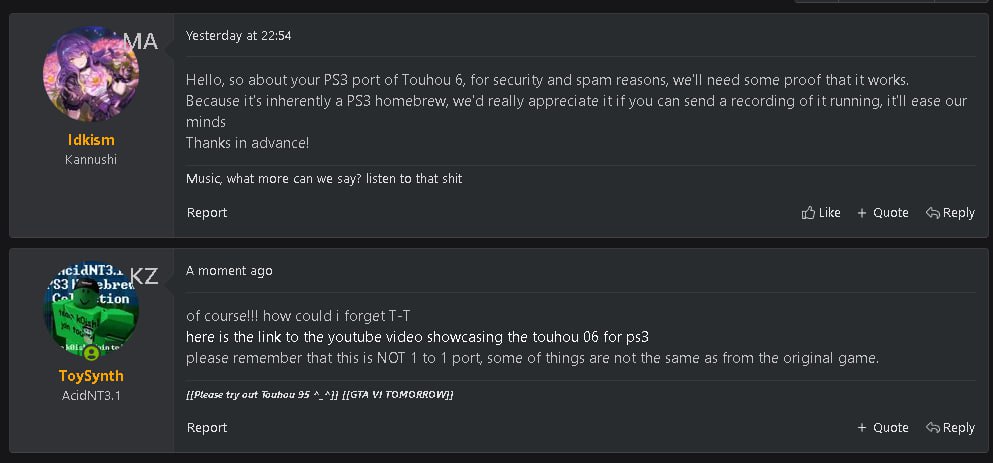This screenshot has width=993, height=463.
Task: Click the green online status badge on ToySynth's avatar
Action: point(92,353)
